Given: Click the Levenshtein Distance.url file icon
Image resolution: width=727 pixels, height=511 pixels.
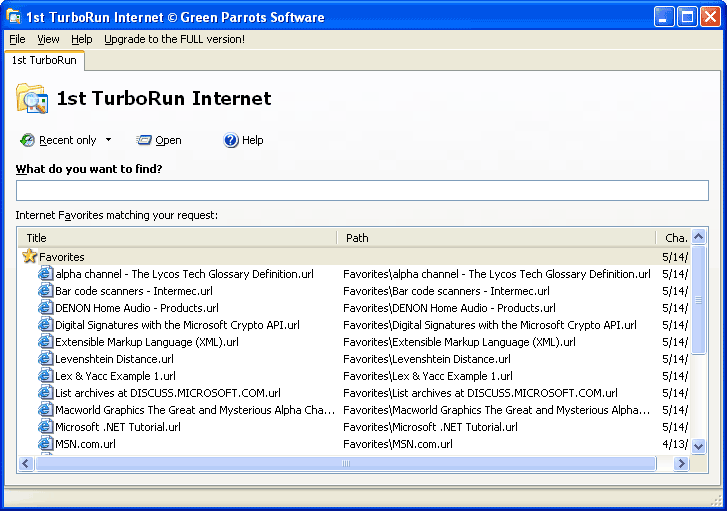Looking at the screenshot, I should point(45,359).
